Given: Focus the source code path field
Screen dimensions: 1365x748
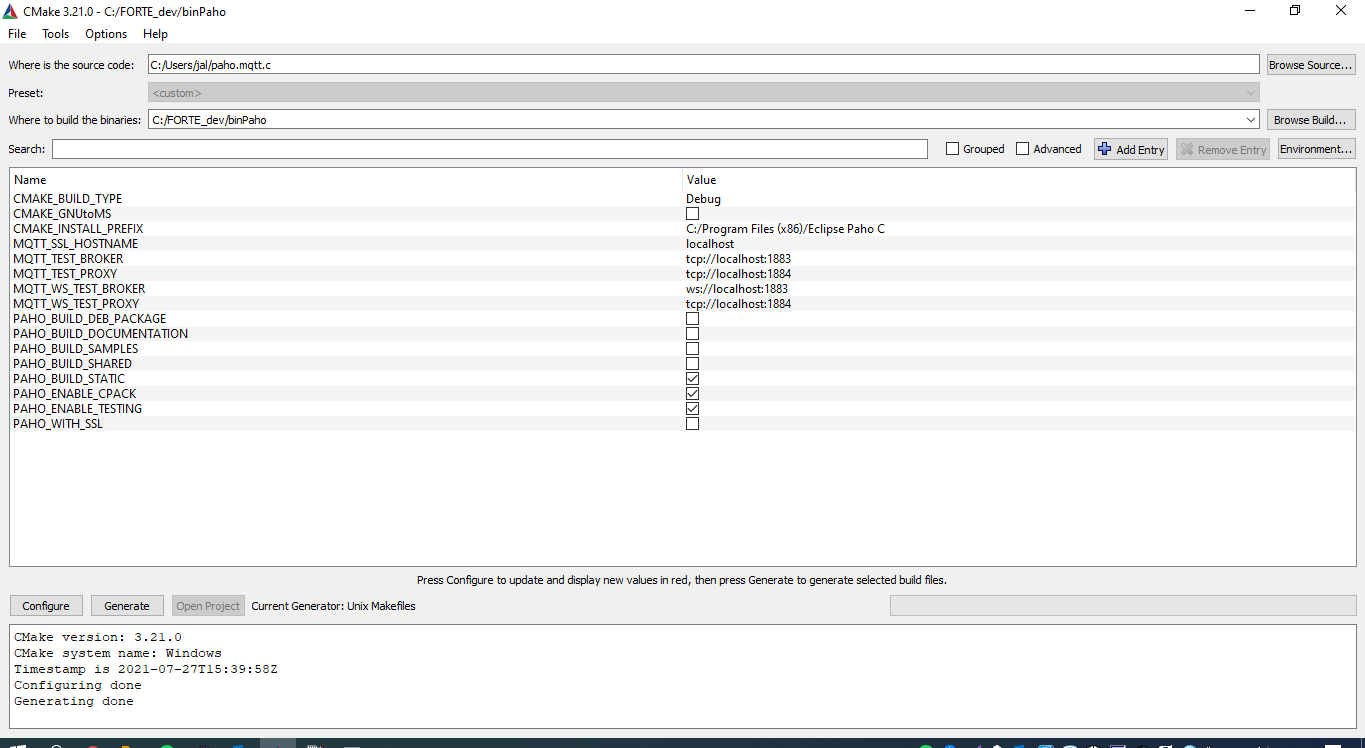Looking at the screenshot, I should (703, 65).
